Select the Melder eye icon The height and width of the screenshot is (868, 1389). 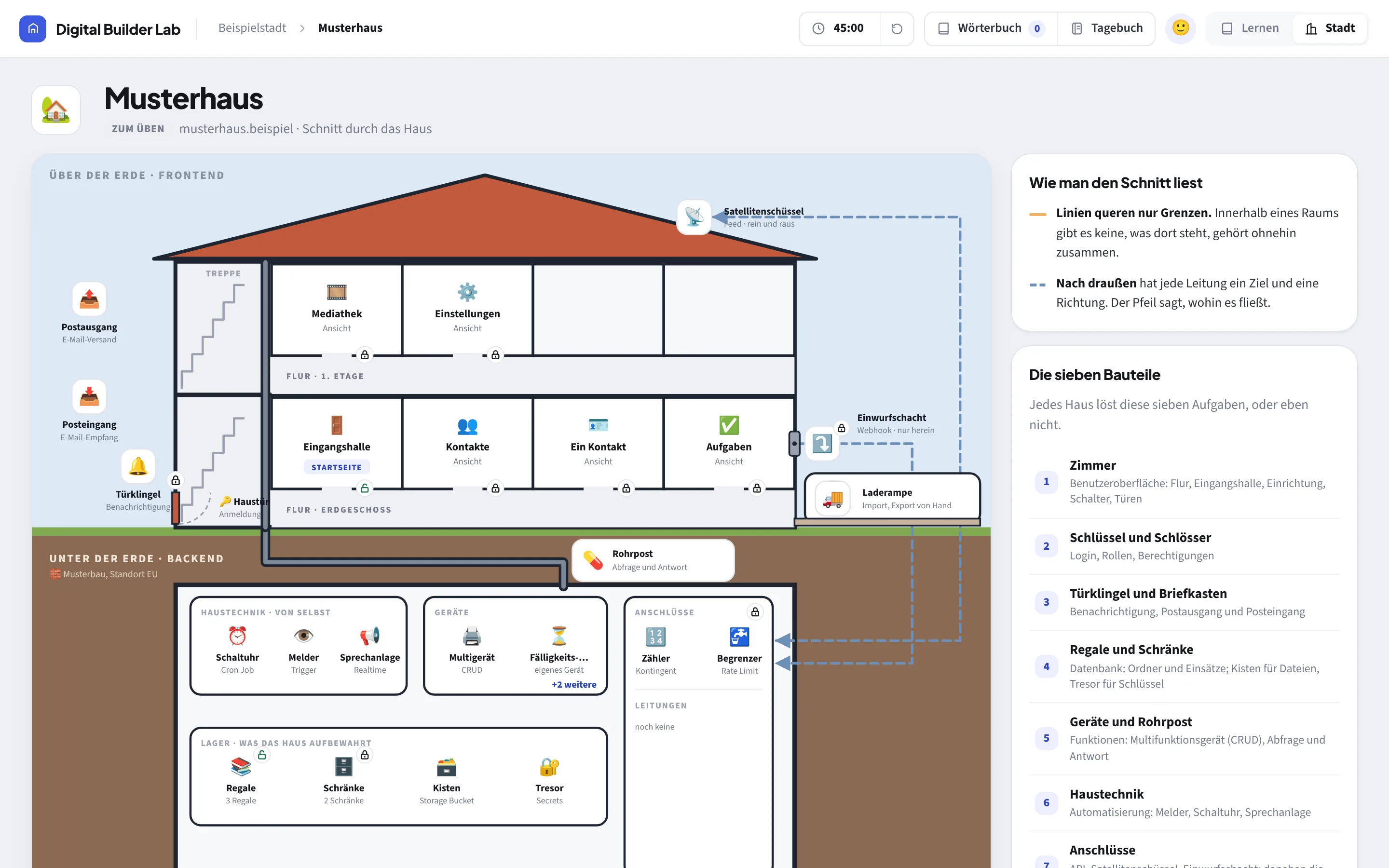click(x=304, y=636)
